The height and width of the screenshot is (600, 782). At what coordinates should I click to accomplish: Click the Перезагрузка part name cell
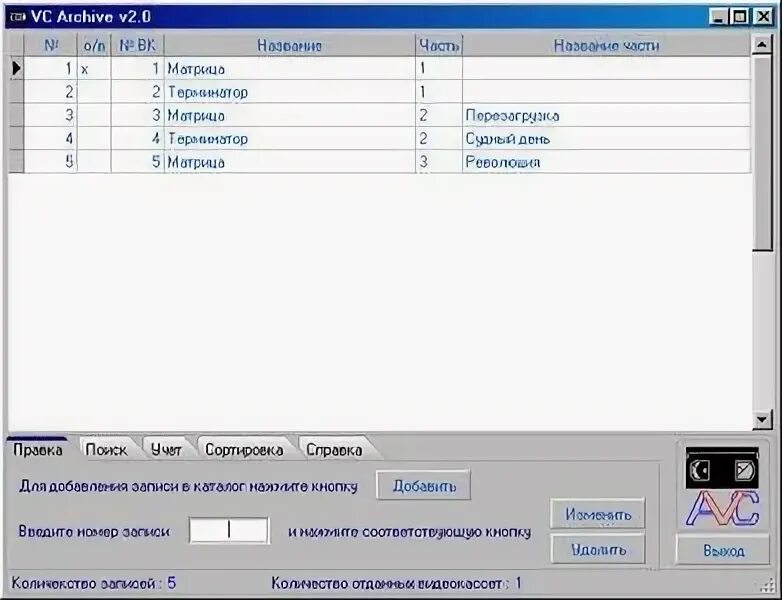[x=606, y=115]
